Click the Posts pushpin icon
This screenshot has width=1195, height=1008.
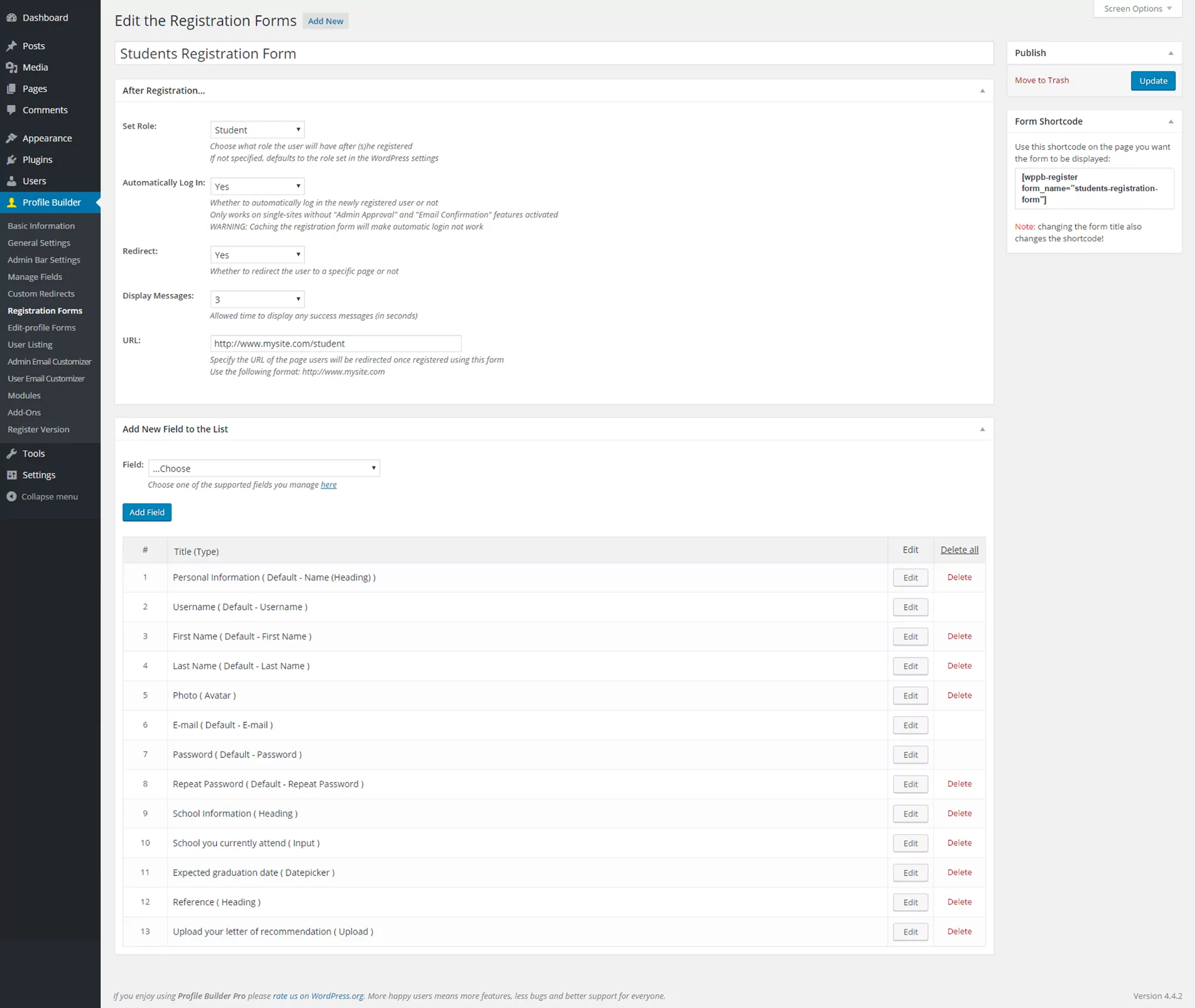pyautogui.click(x=11, y=46)
